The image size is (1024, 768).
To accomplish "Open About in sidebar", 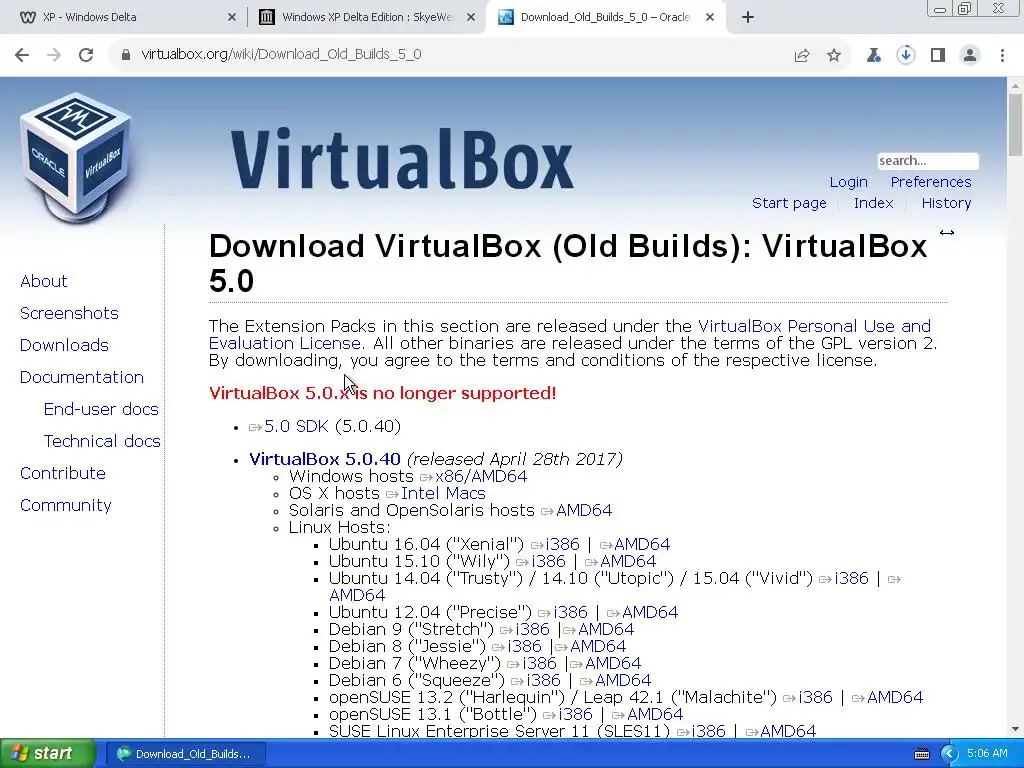I will [44, 281].
